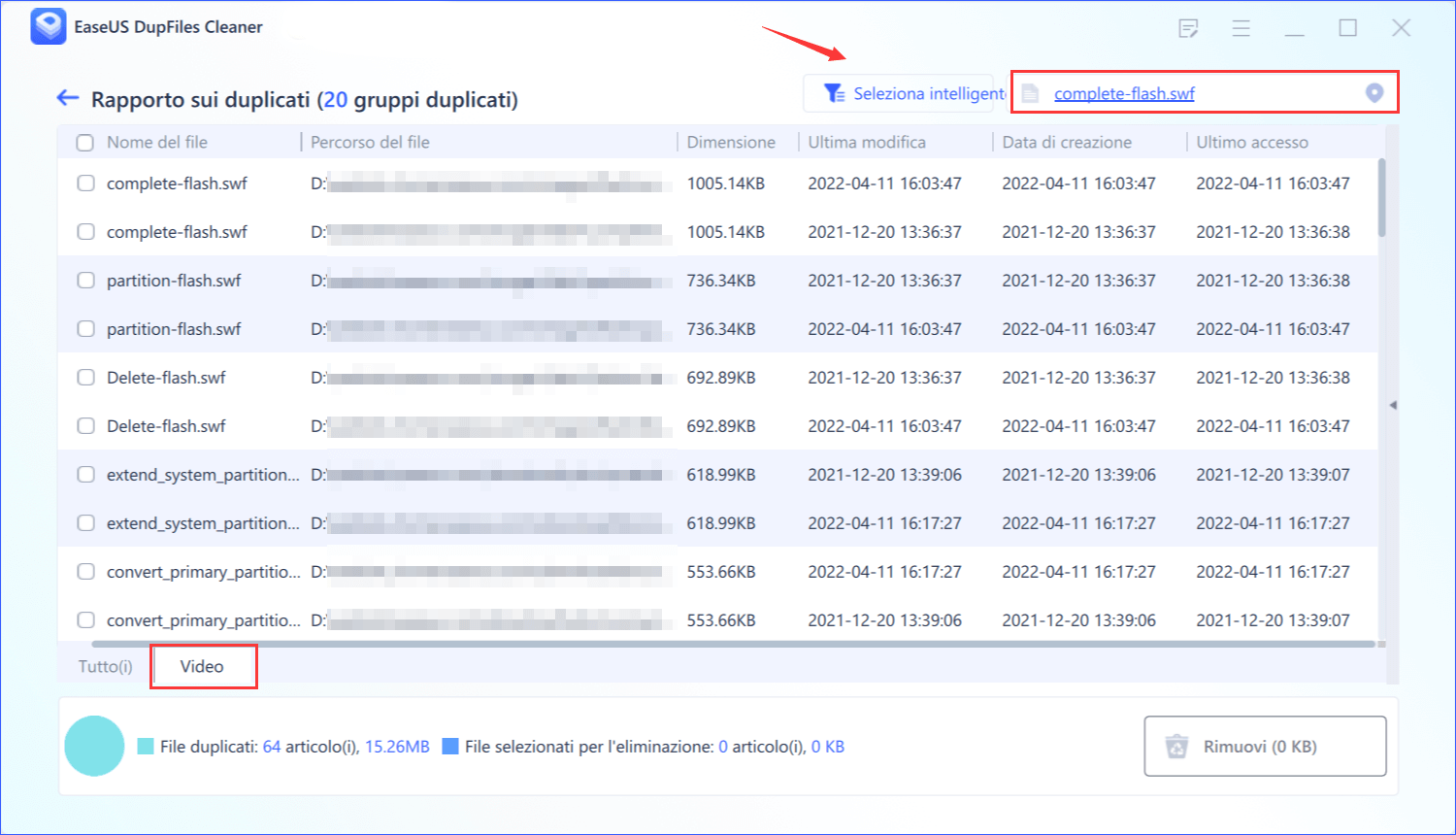This screenshot has width=1456, height=835.
Task: Open file location with the pin icon
Action: pos(1374,92)
